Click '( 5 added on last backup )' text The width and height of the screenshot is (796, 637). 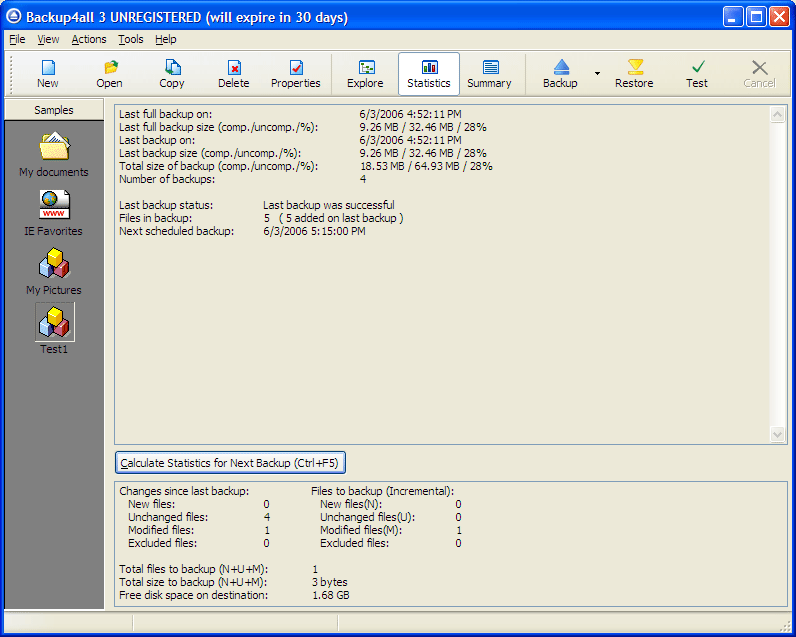(341, 218)
